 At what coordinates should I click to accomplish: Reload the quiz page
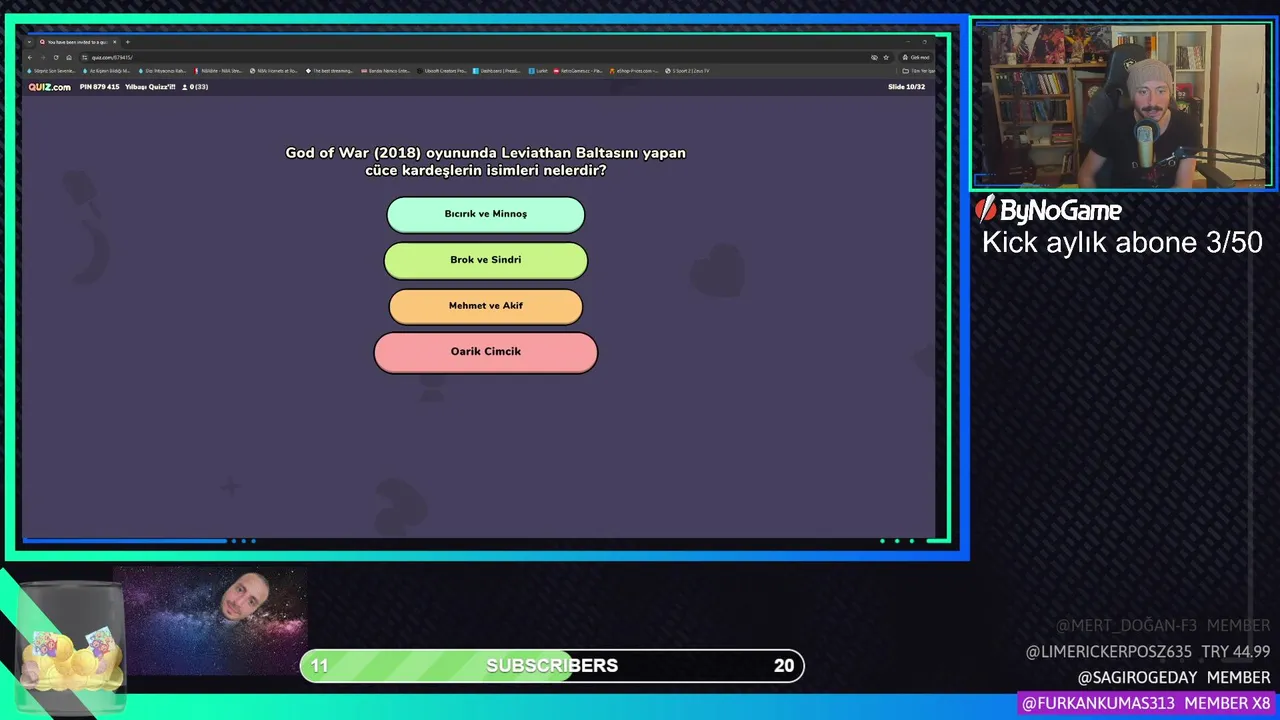click(x=56, y=57)
